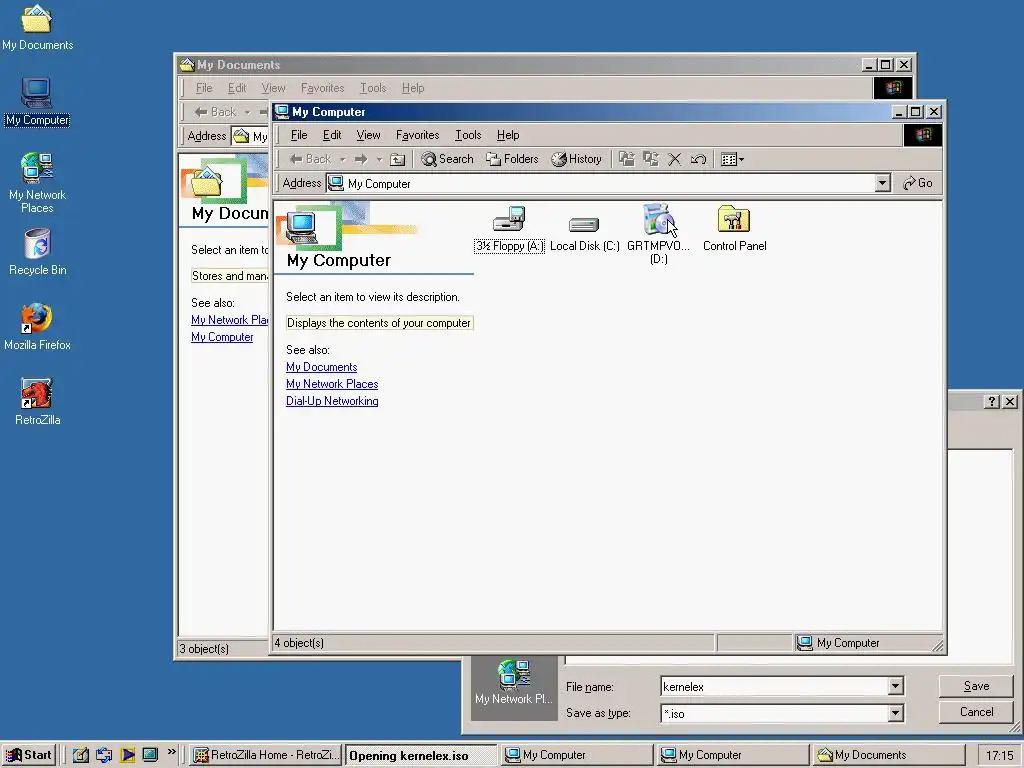Select the GRTMPVOL (D:) CD drive icon
Screen dimensions: 1024x768
658,233
